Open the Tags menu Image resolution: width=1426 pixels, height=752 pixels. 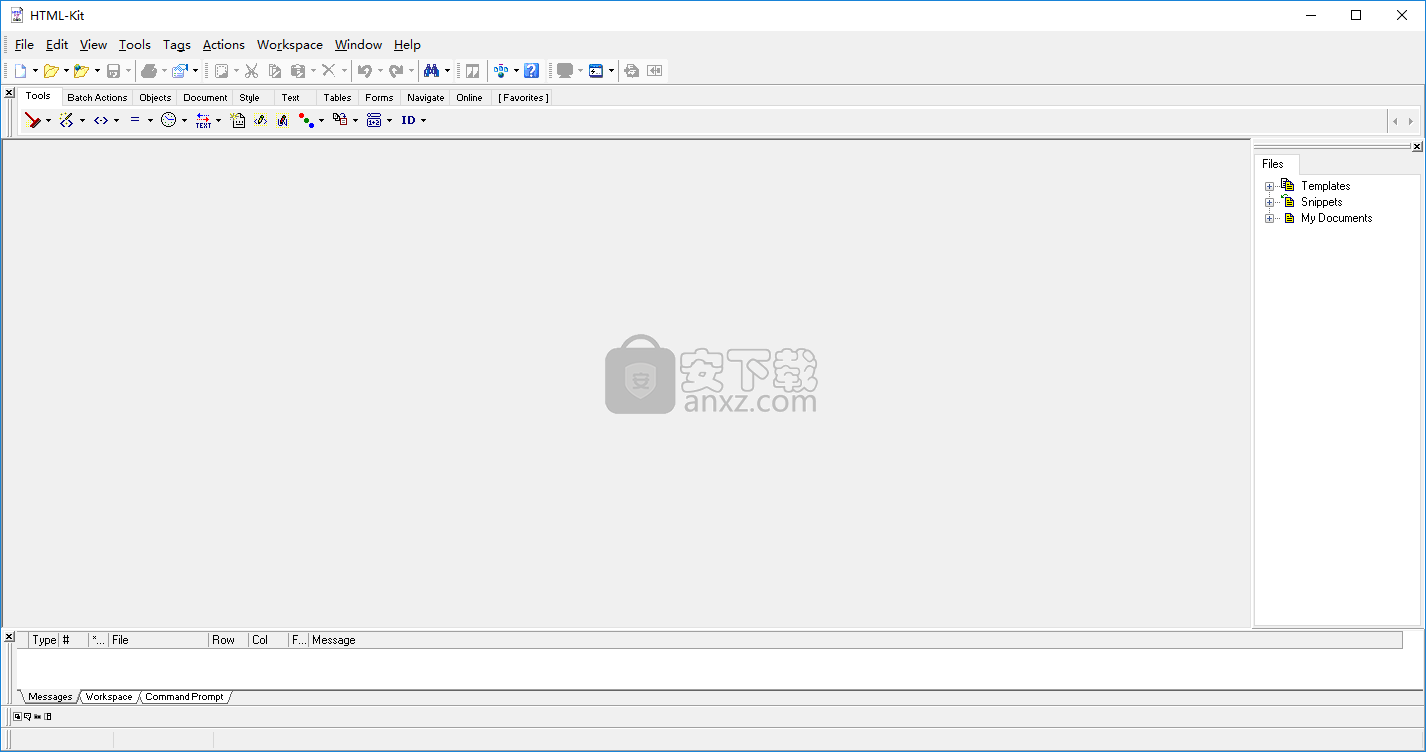coord(177,45)
